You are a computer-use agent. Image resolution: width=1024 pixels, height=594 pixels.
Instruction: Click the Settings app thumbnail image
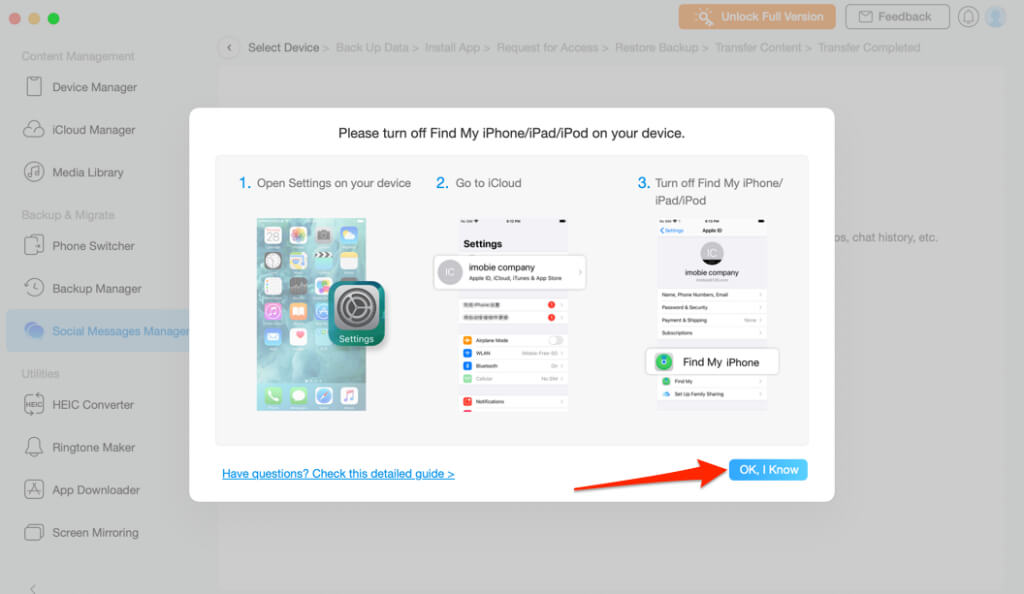pos(357,315)
